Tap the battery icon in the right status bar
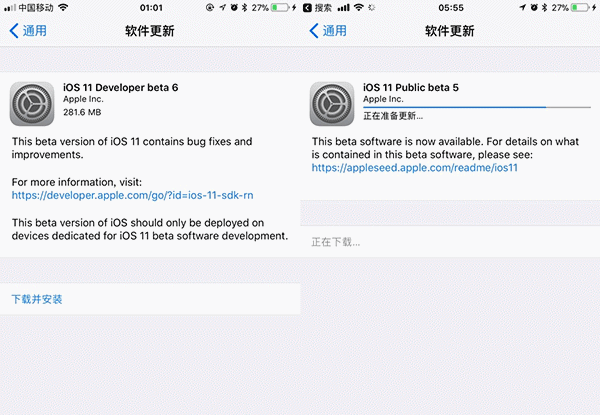This screenshot has width=600, height=415. pyautogui.click(x=586, y=8)
